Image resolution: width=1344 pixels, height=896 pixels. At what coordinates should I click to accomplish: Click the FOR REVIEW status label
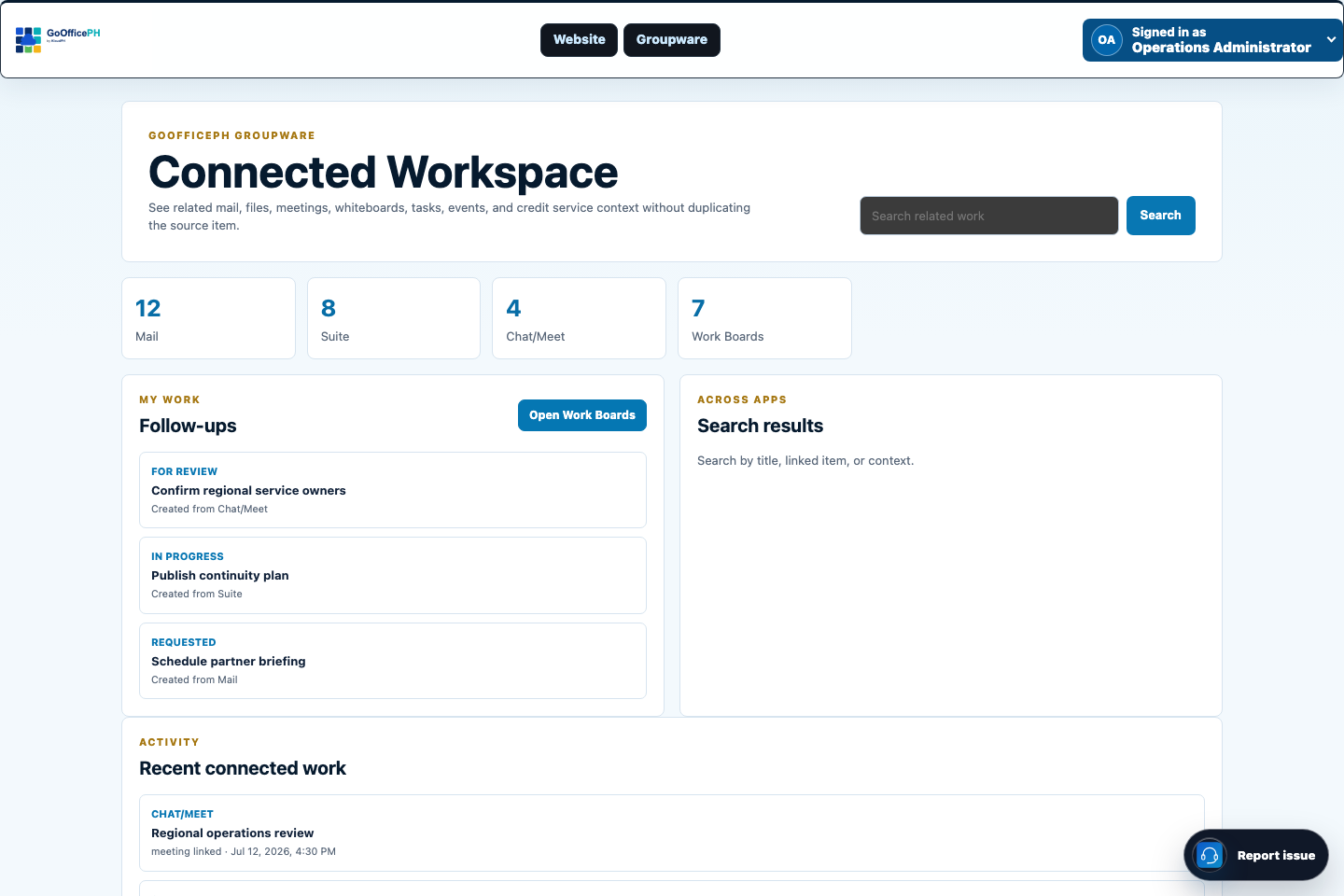point(184,471)
